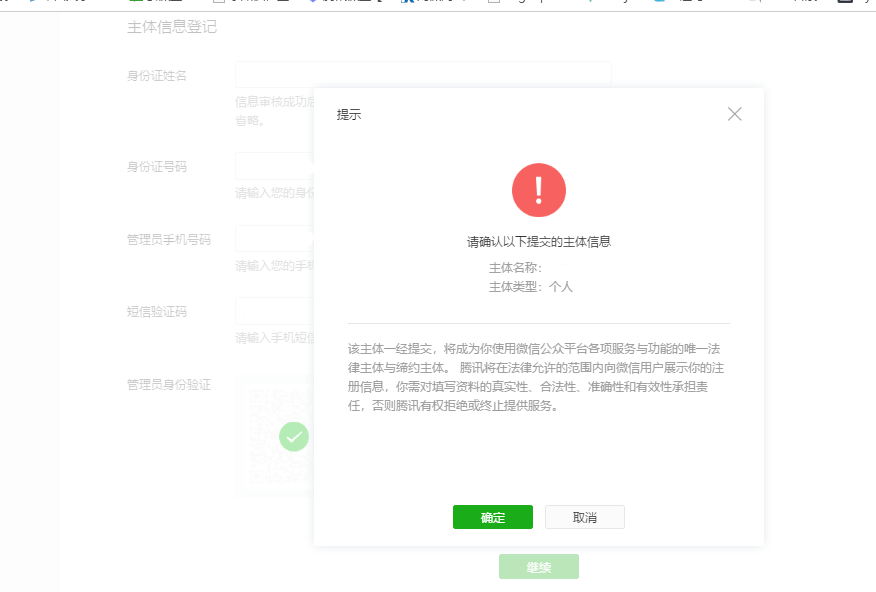
Task: Focus the 管理员手机号码 input field
Action: pos(274,239)
